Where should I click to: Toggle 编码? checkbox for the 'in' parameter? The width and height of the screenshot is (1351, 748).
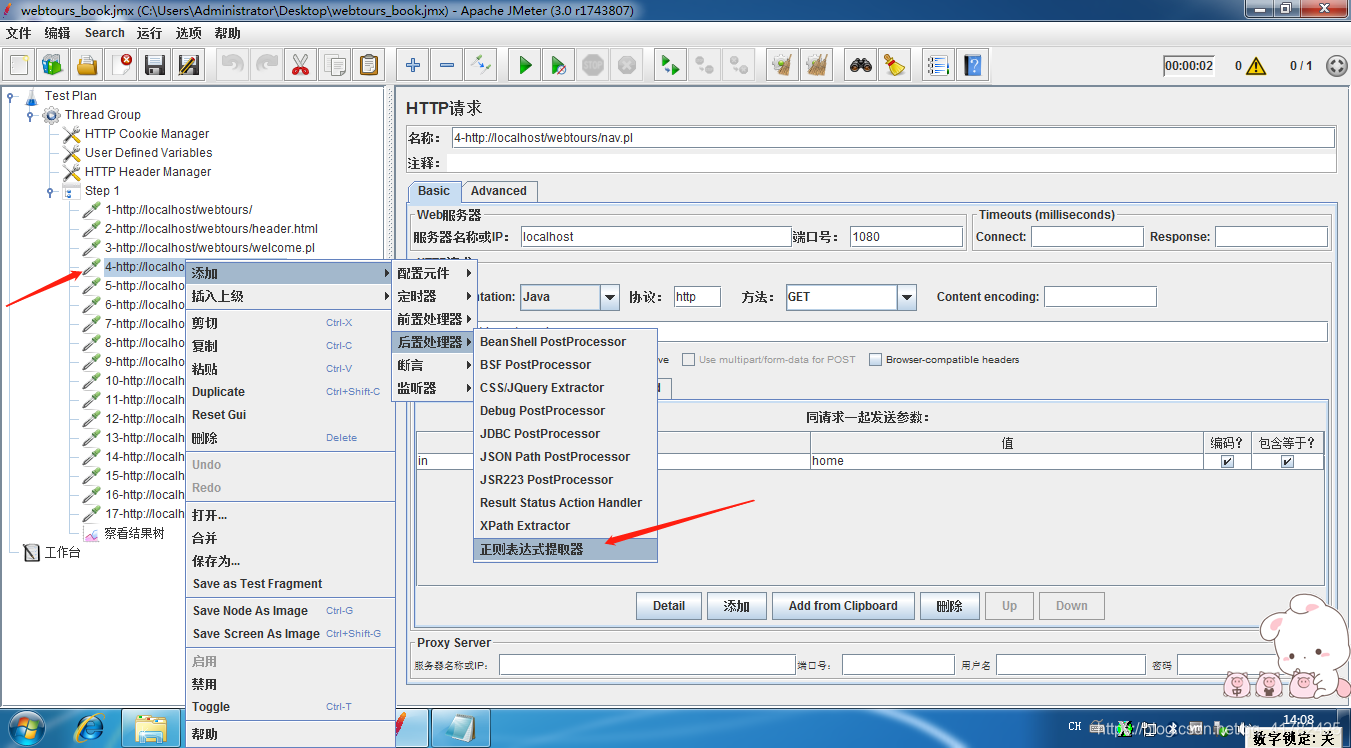coord(1227,461)
